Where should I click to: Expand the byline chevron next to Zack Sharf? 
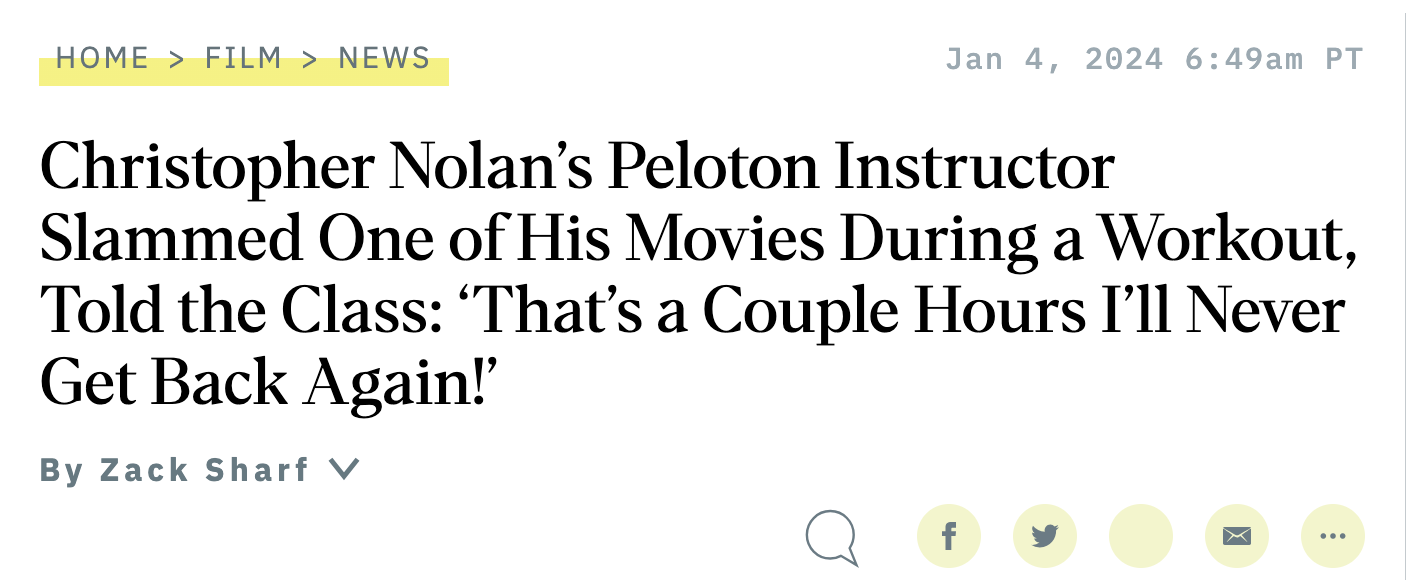click(x=345, y=469)
